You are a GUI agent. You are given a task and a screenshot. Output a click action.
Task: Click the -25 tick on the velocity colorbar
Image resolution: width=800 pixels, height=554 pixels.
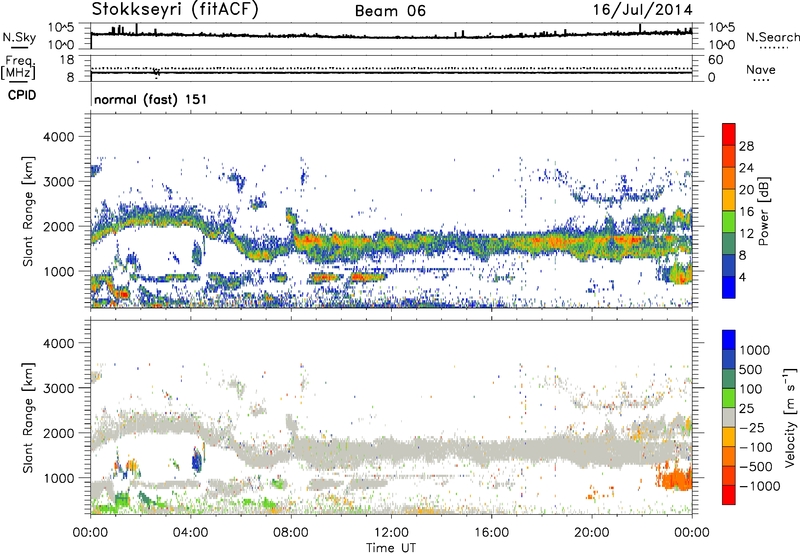click(752, 427)
